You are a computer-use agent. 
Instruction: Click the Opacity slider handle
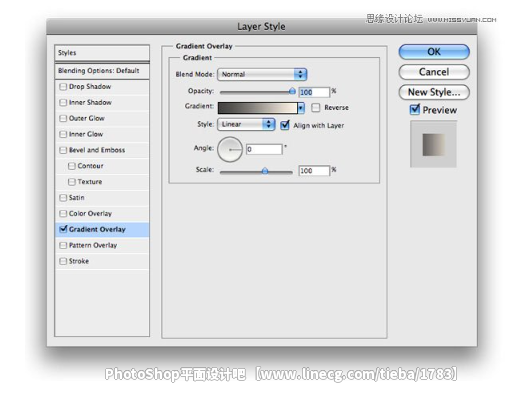click(292, 91)
